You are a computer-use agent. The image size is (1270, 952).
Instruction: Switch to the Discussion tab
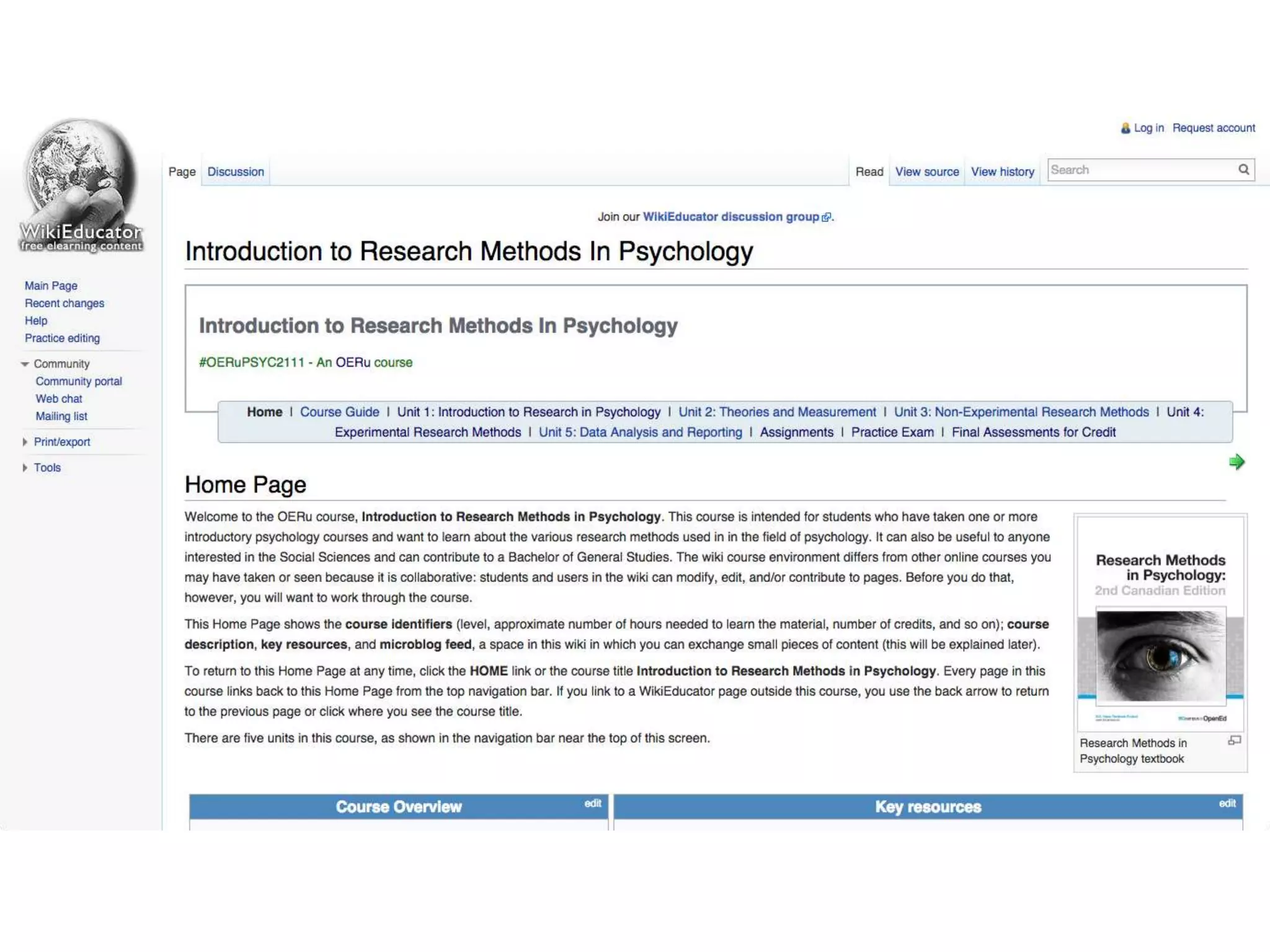[236, 172]
